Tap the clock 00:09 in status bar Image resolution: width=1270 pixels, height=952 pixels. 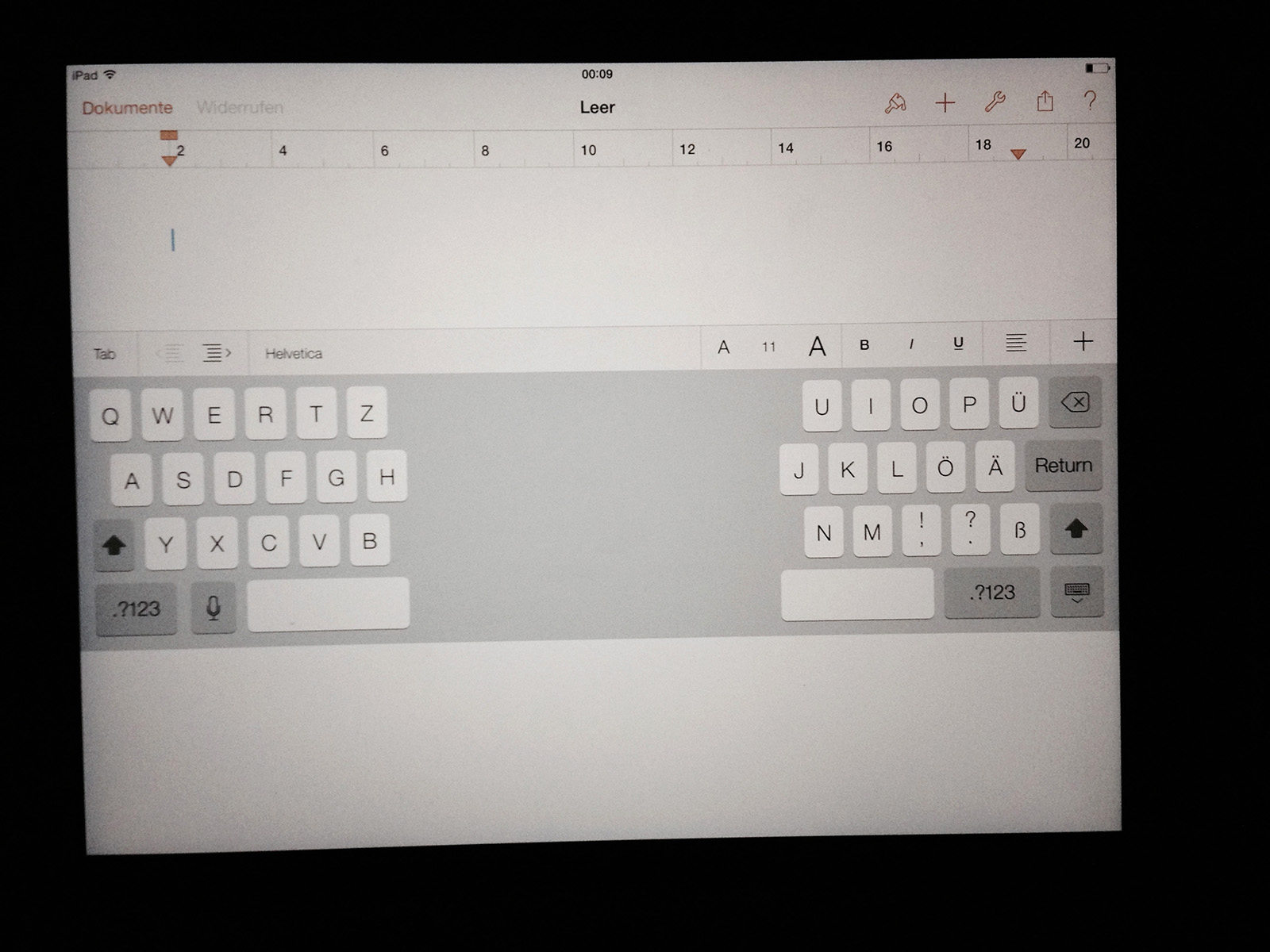(x=597, y=74)
